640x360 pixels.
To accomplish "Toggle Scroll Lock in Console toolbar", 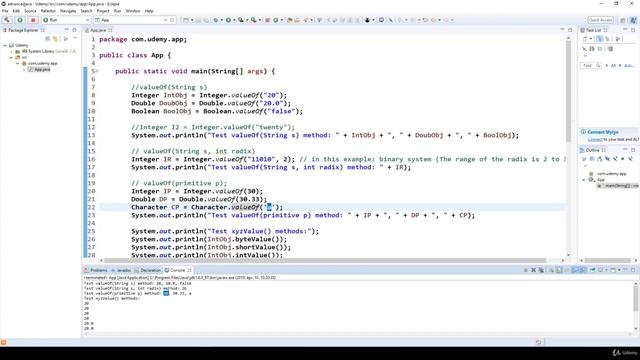I will [559, 270].
